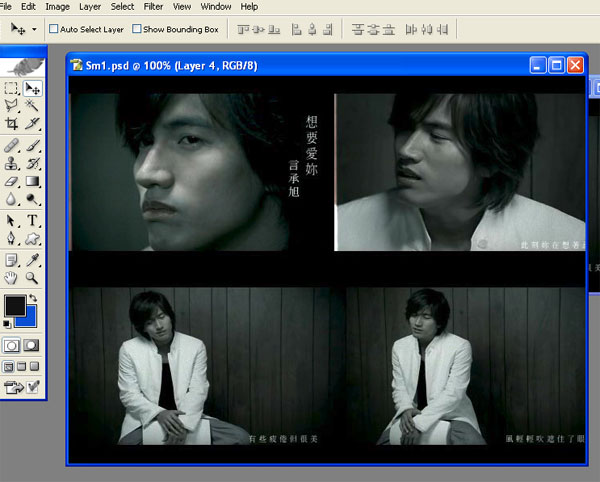Click Distribute Bottom Edges button
This screenshot has width=600, height=482.
click(x=389, y=29)
